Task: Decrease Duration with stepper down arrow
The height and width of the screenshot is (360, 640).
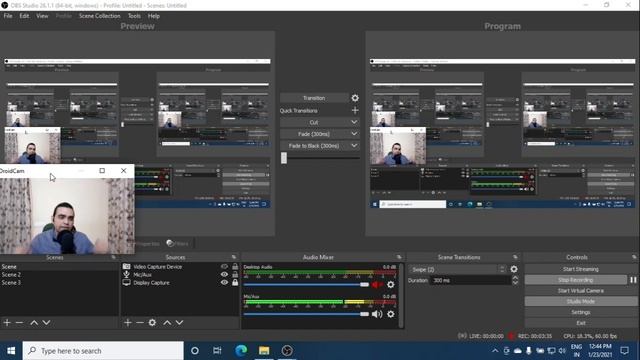Action: (x=515, y=283)
